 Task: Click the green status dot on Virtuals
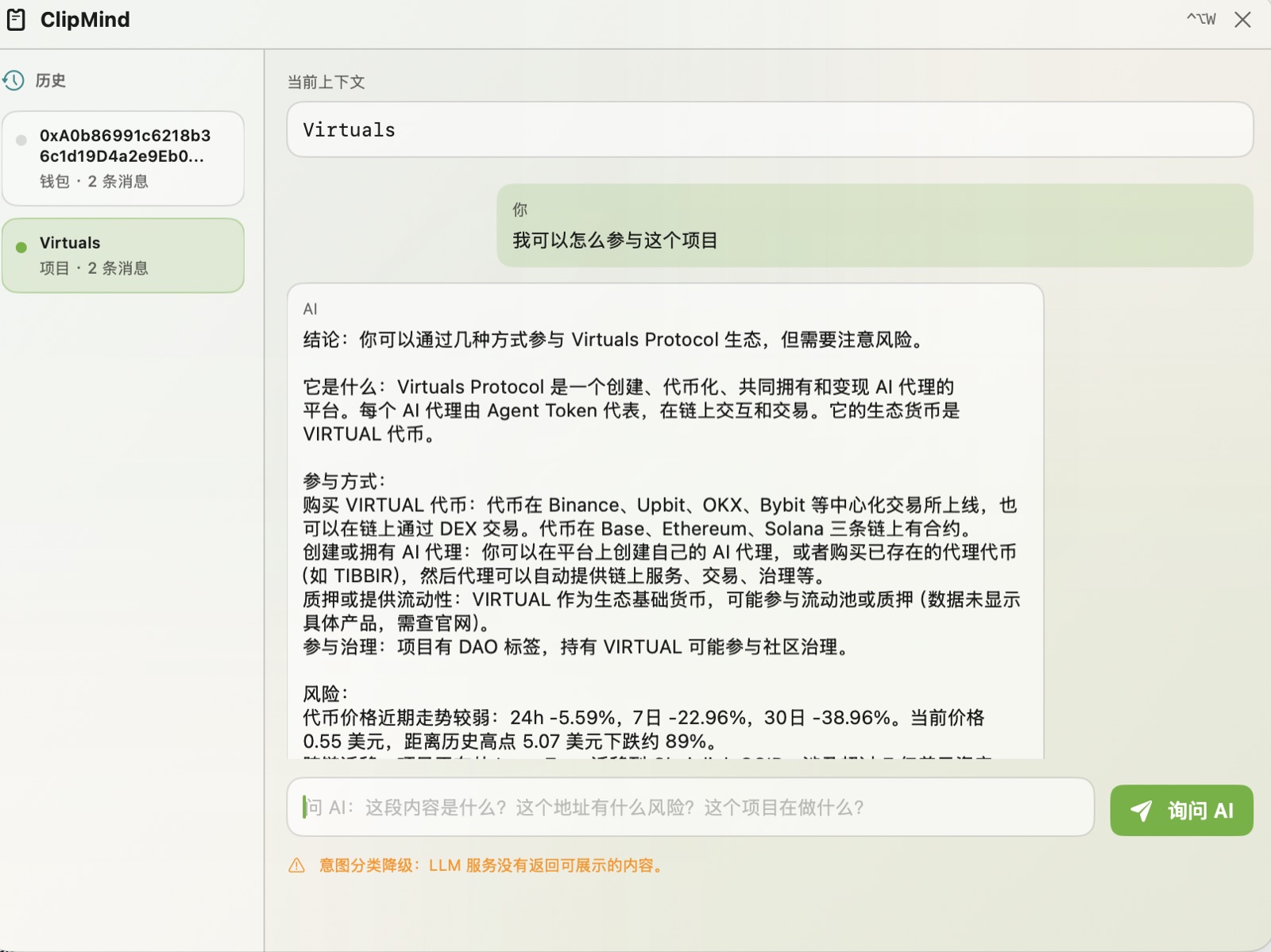pyautogui.click(x=21, y=247)
